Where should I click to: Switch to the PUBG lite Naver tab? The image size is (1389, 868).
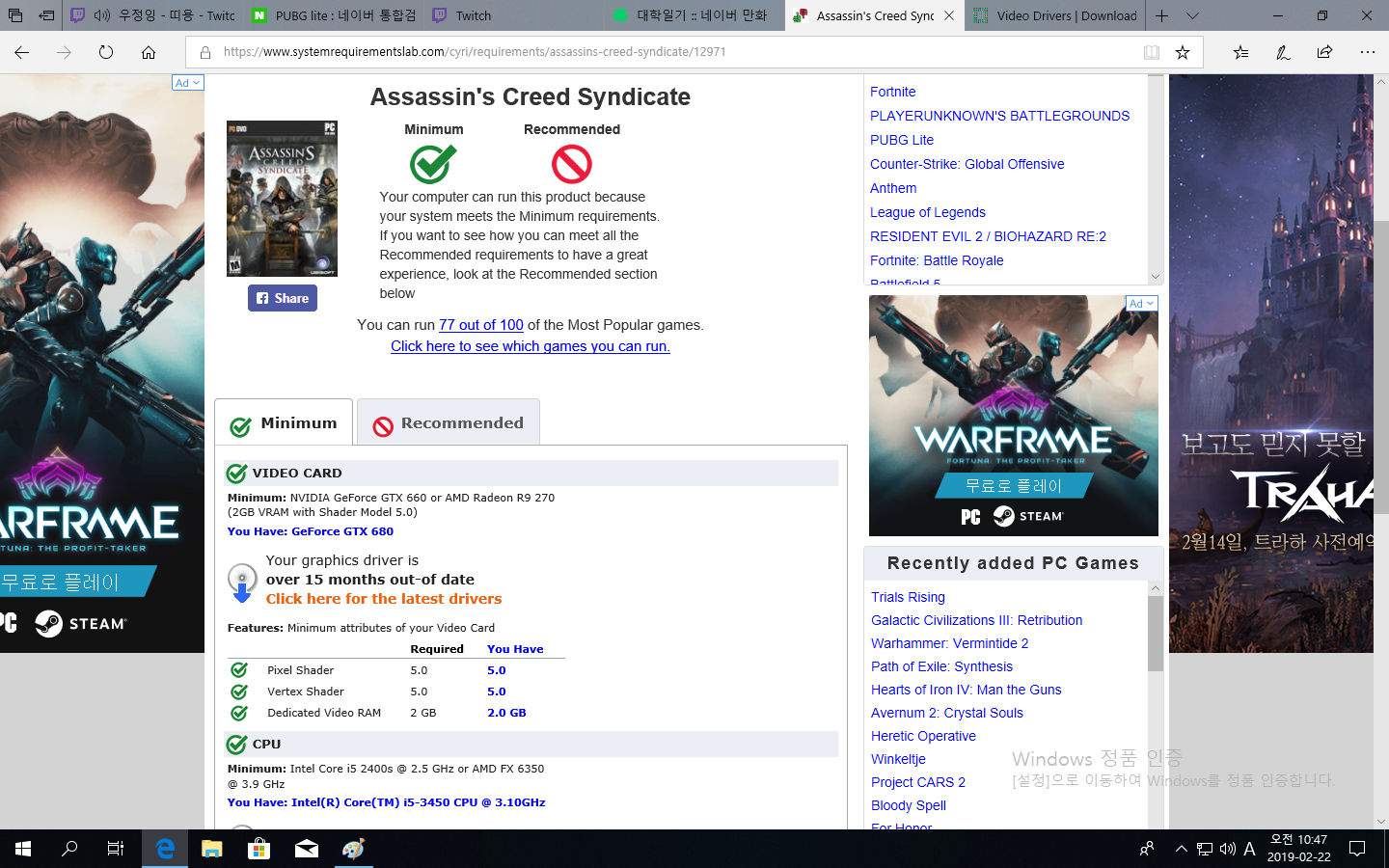335,15
